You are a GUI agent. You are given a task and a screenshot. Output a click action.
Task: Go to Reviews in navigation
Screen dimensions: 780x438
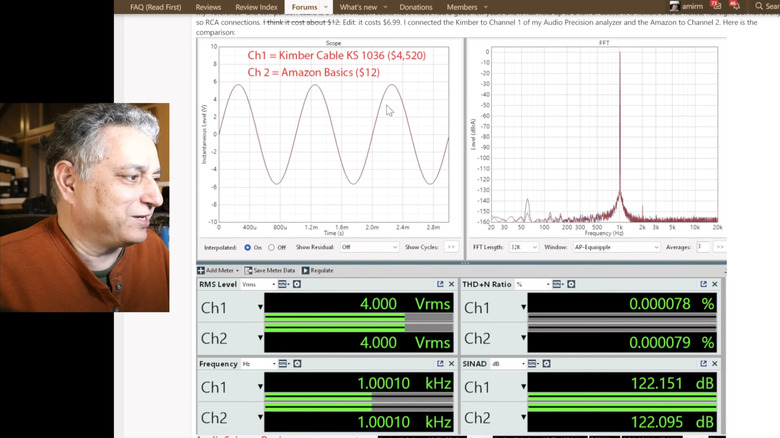[208, 7]
